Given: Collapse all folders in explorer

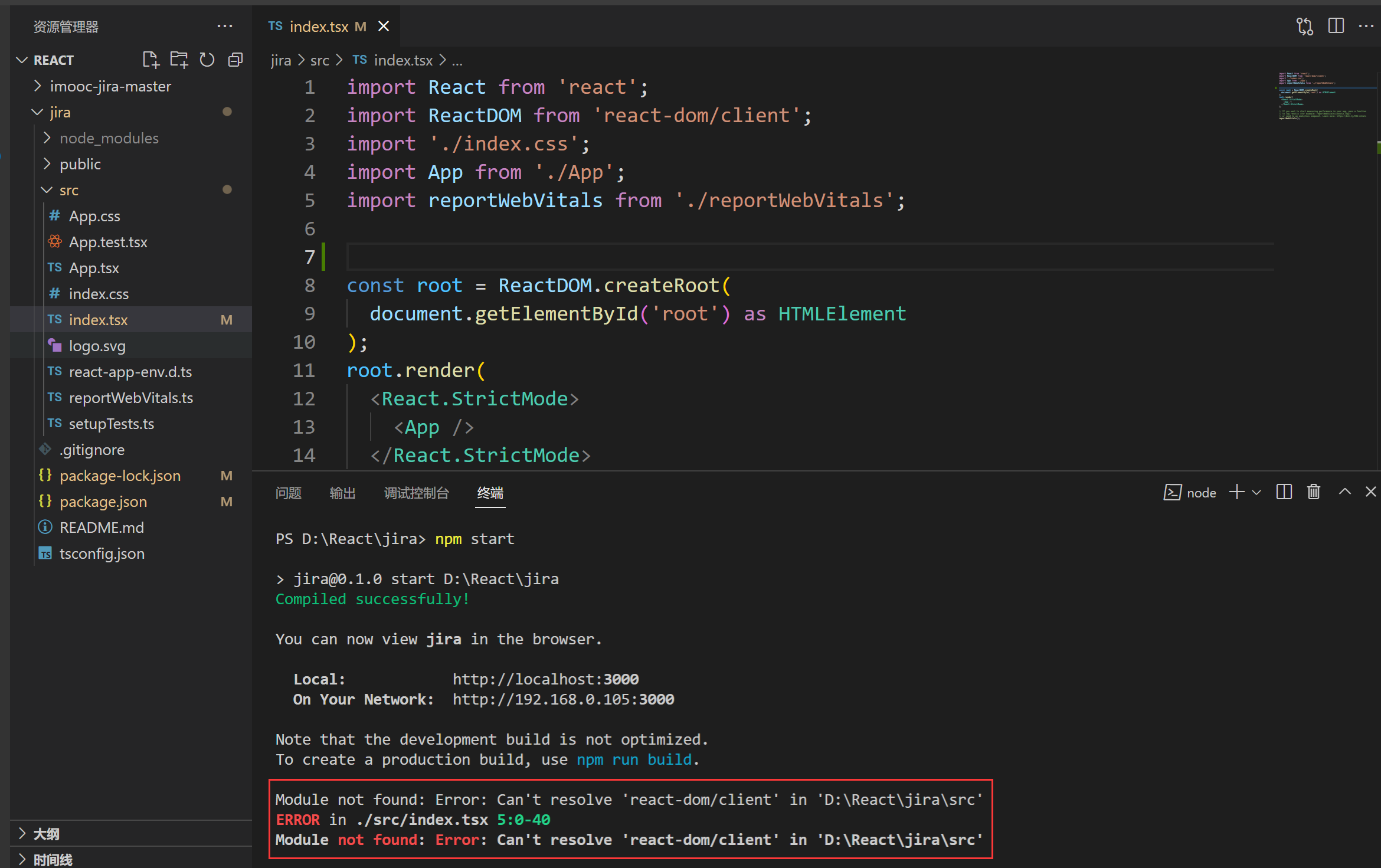Looking at the screenshot, I should 235,60.
